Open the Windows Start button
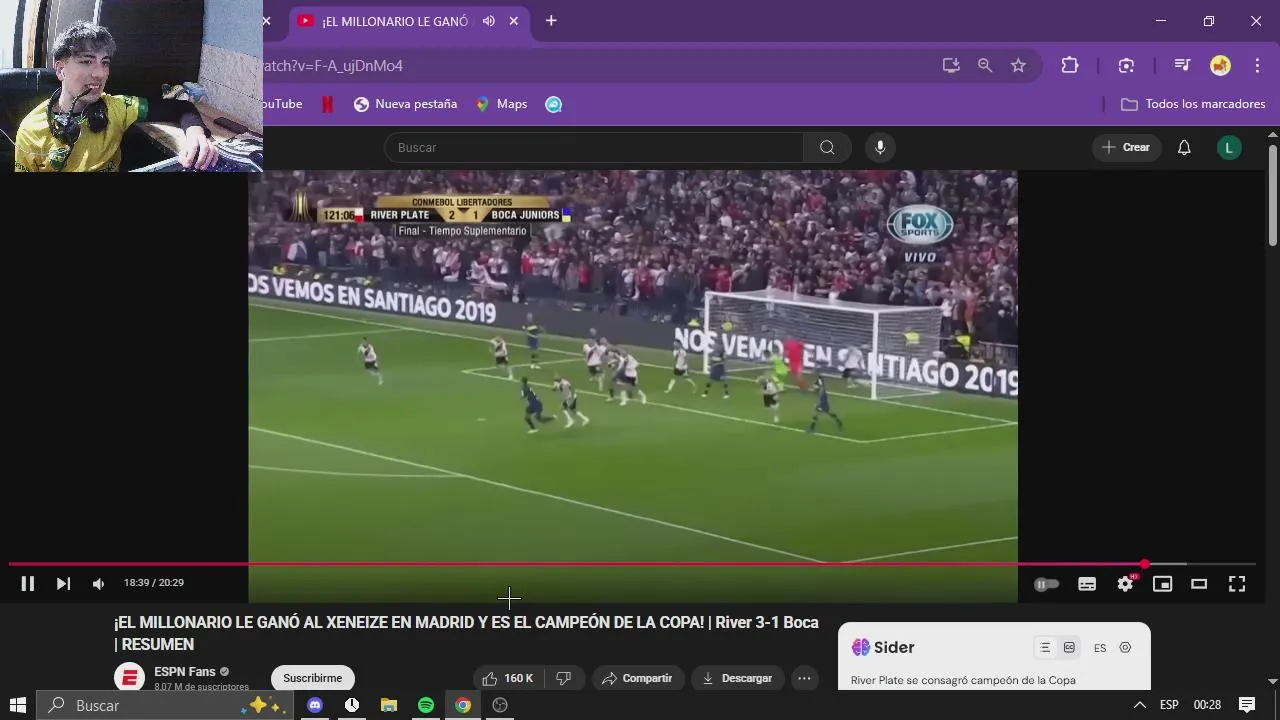Image resolution: width=1280 pixels, height=720 pixels. tap(18, 705)
